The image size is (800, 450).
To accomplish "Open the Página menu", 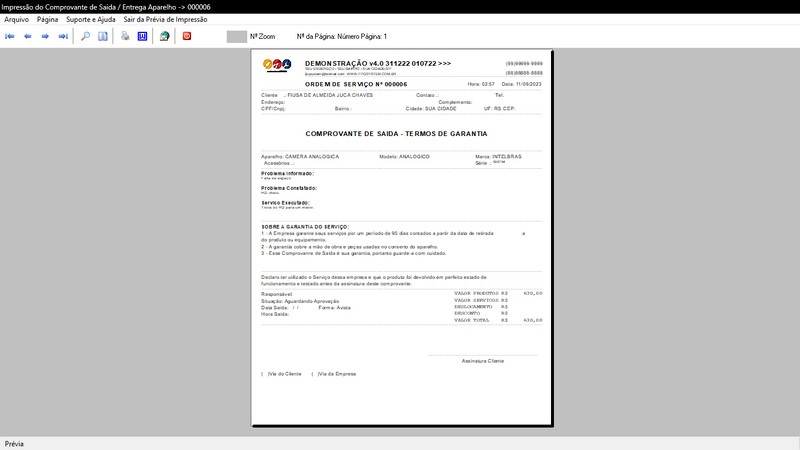I will point(47,19).
